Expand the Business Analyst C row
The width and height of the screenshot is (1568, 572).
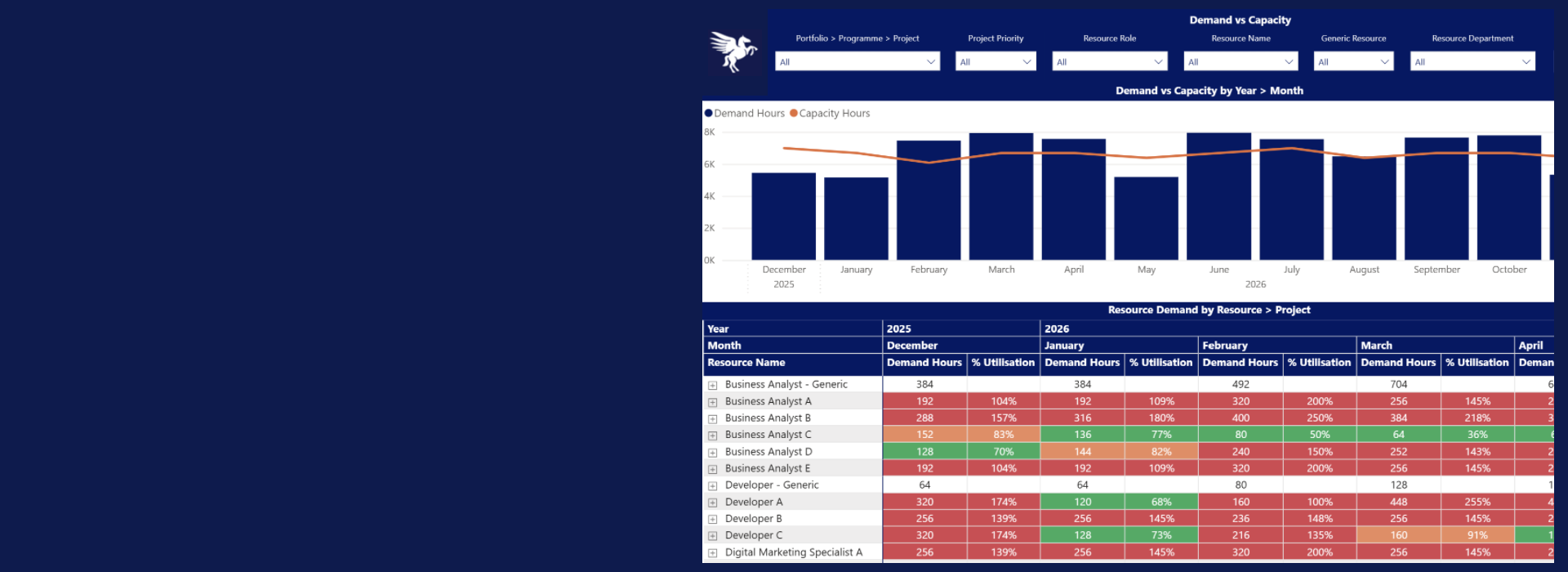[712, 436]
